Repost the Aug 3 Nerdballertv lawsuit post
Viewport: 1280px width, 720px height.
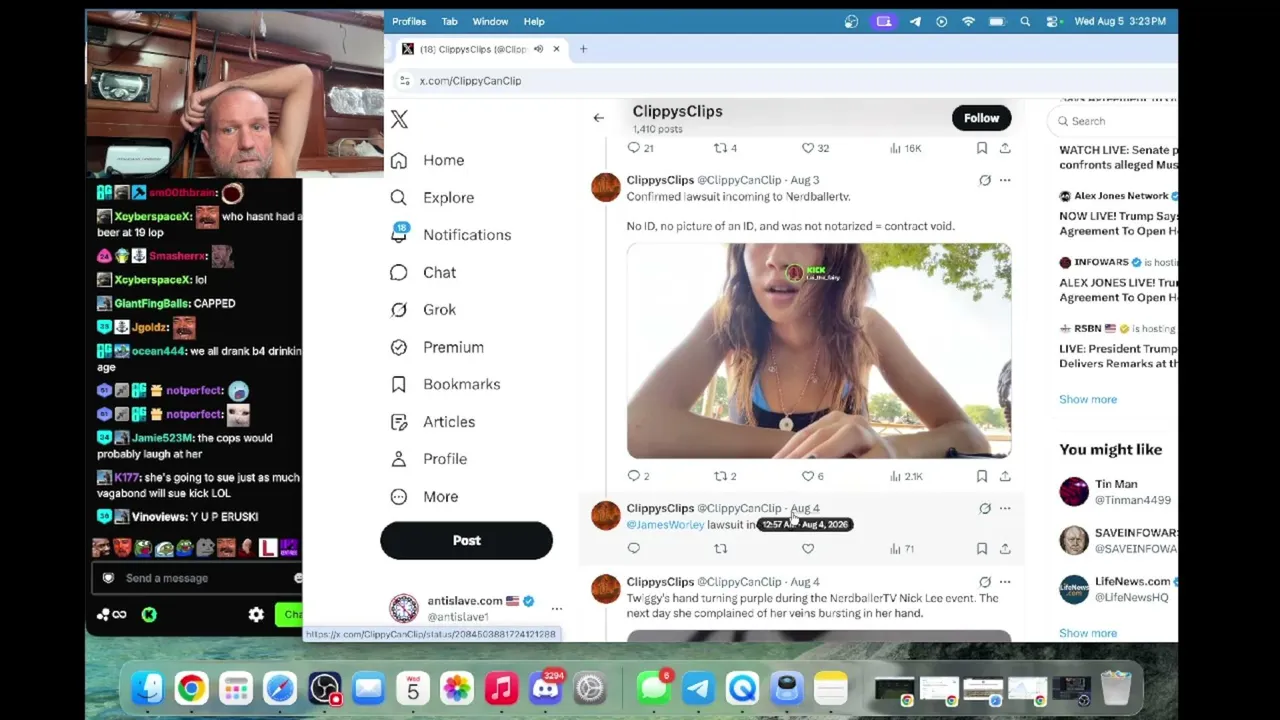click(720, 476)
